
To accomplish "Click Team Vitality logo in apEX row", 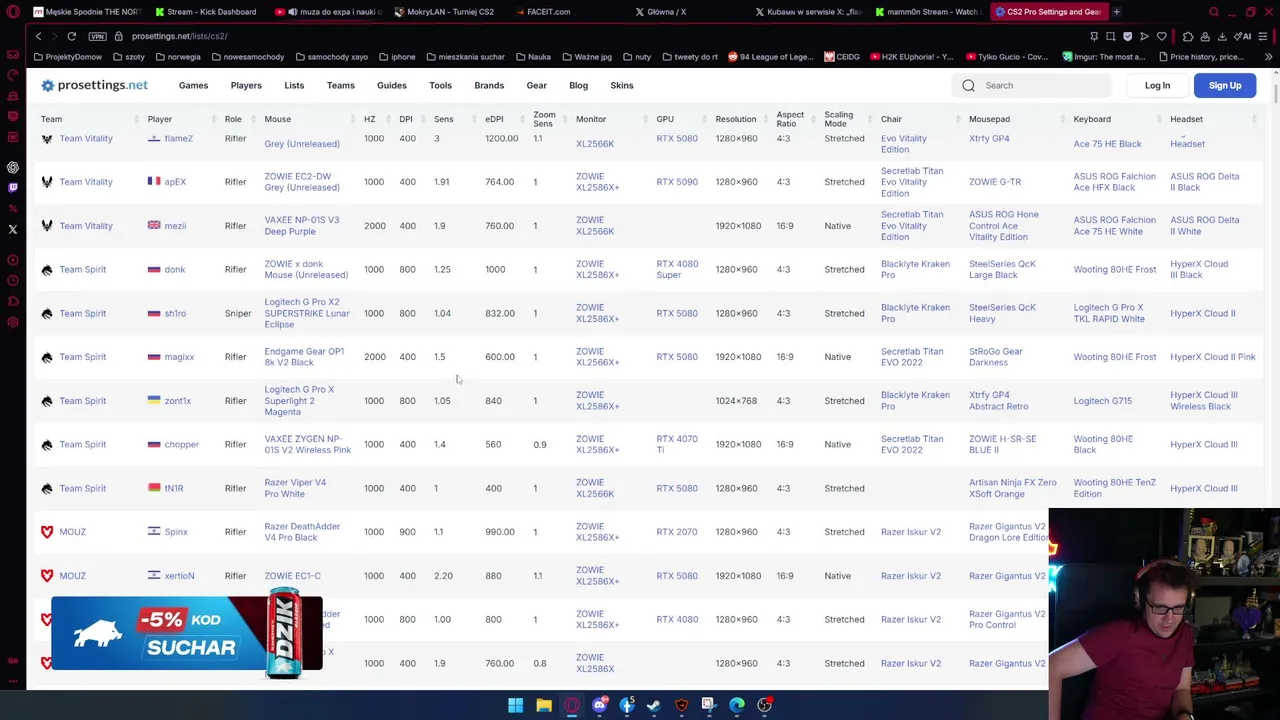I will click(x=46, y=182).
